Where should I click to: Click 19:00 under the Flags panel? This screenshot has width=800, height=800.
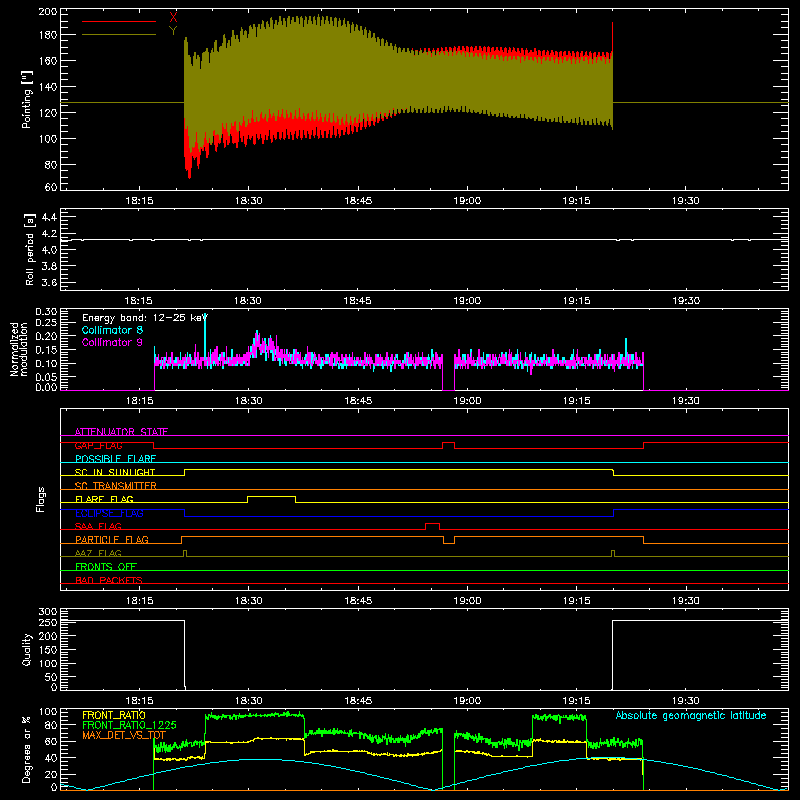467,601
